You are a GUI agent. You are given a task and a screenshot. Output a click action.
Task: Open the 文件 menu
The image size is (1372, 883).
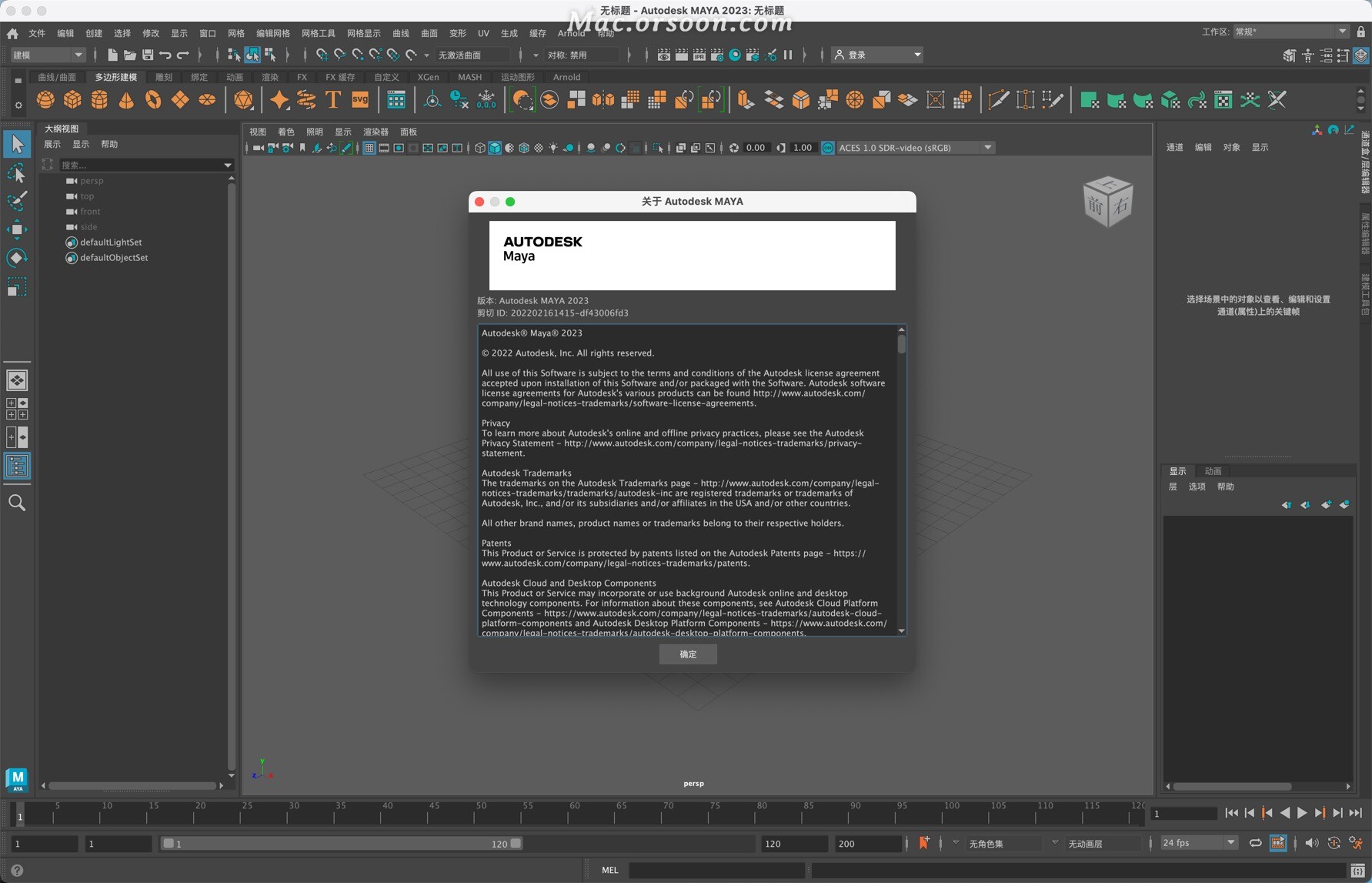click(37, 33)
